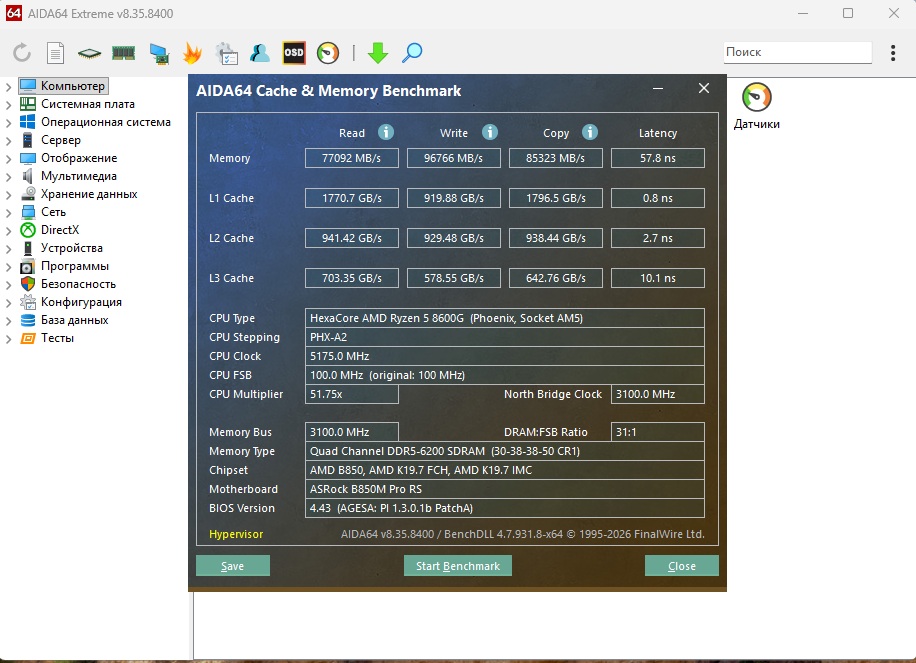Launch the stability test flame icon
Image resolution: width=916 pixels, height=663 pixels.
point(192,53)
